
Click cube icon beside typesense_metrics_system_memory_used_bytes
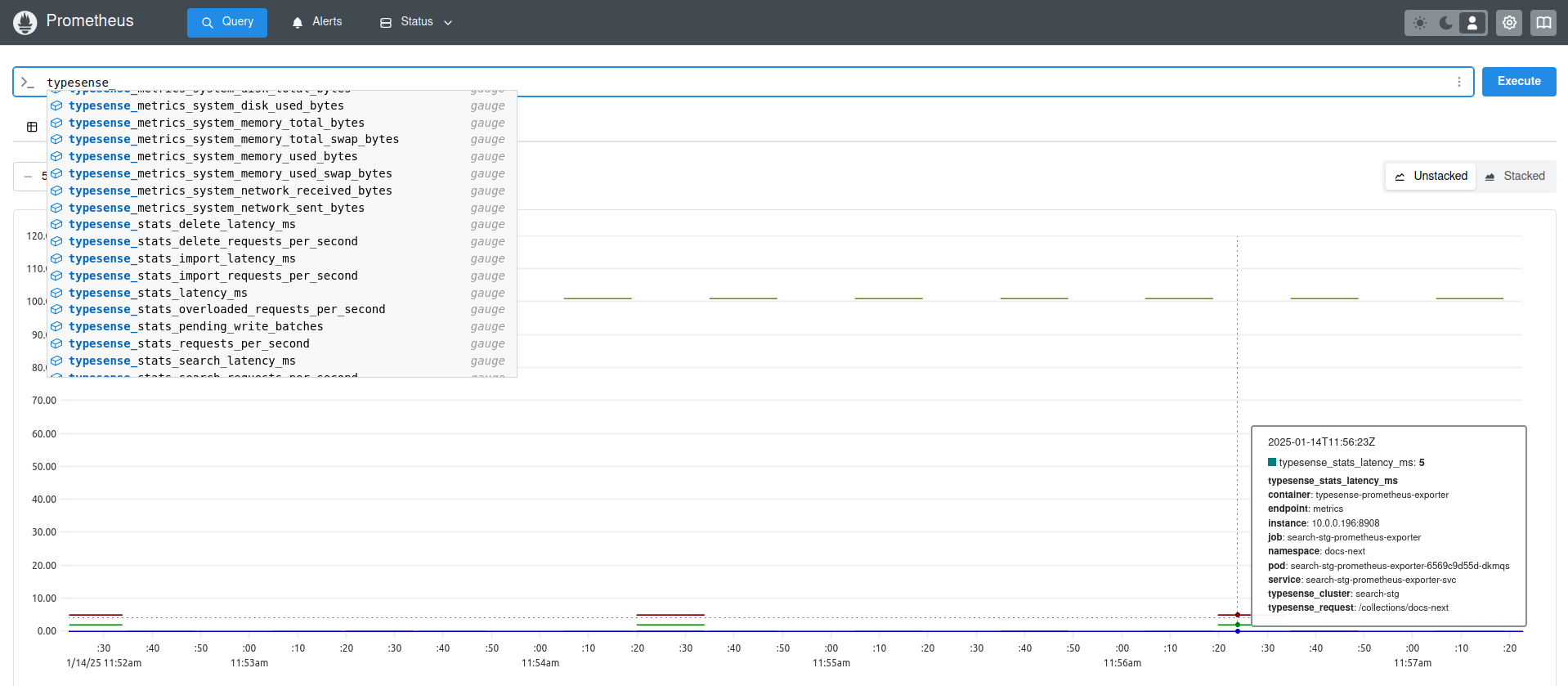(56, 156)
